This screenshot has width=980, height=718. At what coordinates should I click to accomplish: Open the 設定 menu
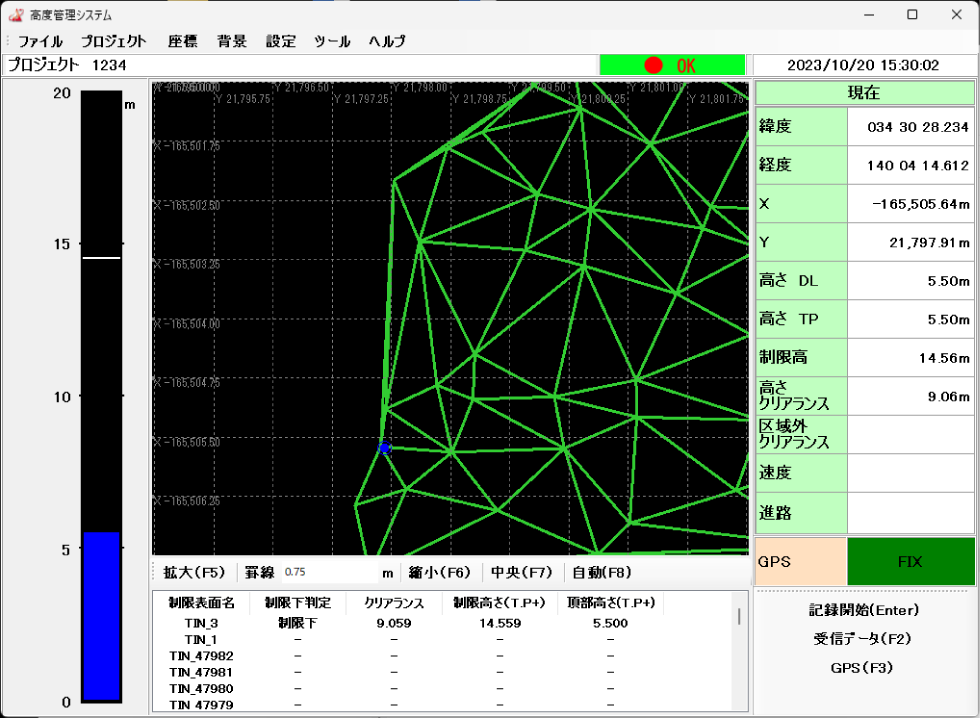[x=281, y=42]
